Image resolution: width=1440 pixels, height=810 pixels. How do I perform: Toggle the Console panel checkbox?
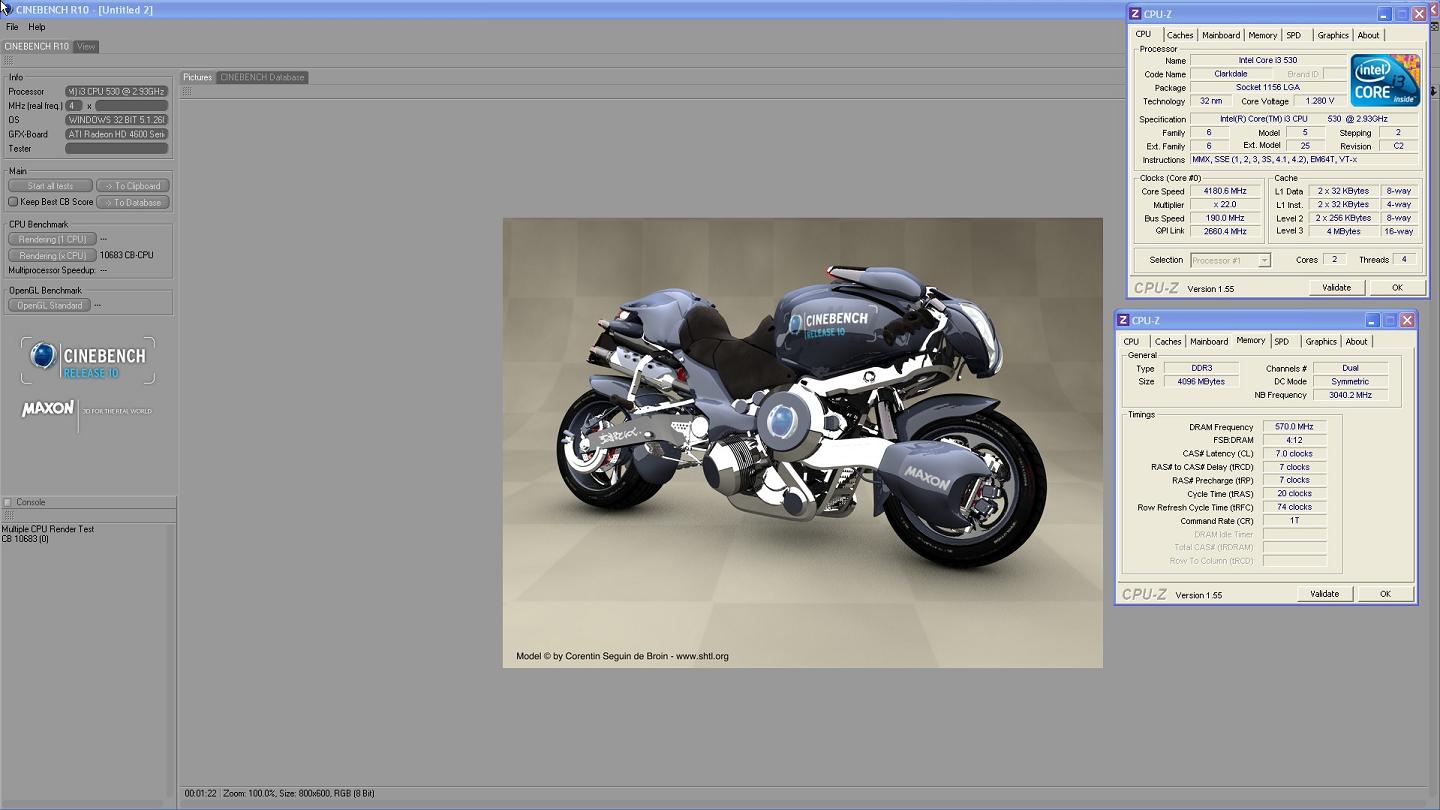(8, 502)
